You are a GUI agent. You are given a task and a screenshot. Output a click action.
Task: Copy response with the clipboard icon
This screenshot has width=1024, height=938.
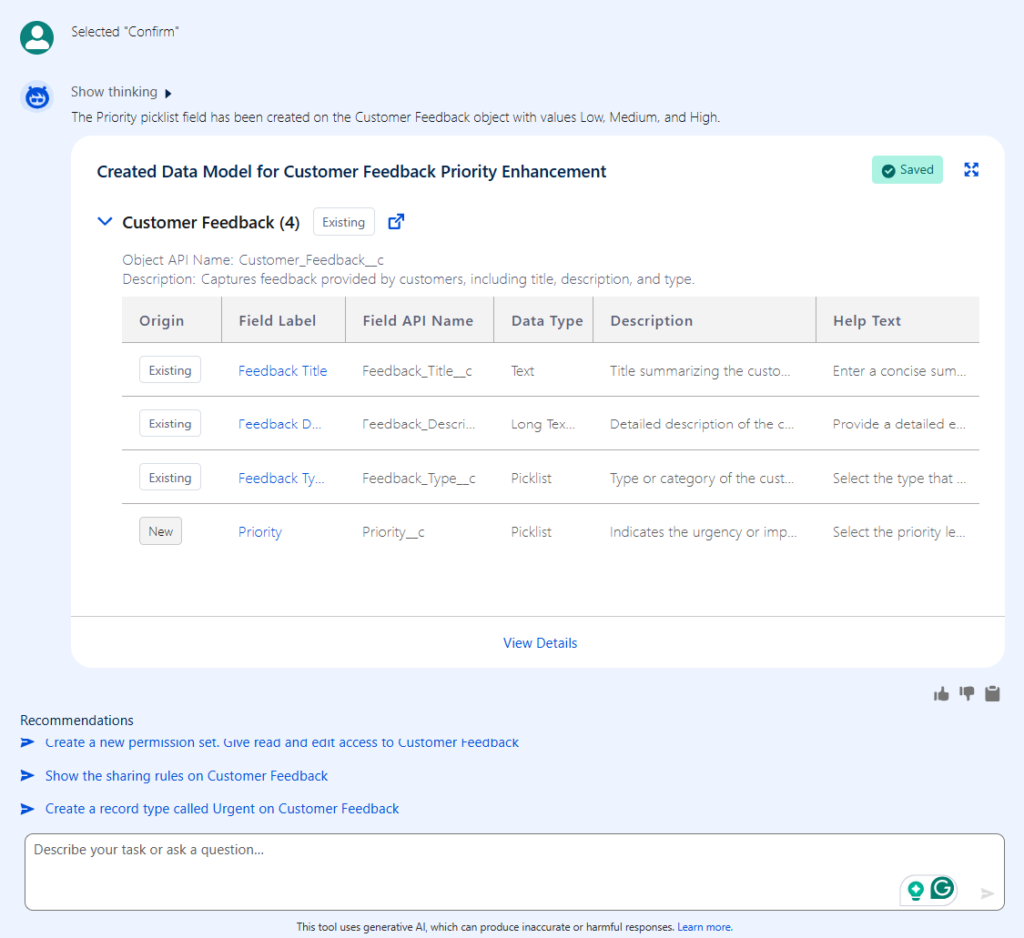(992, 694)
